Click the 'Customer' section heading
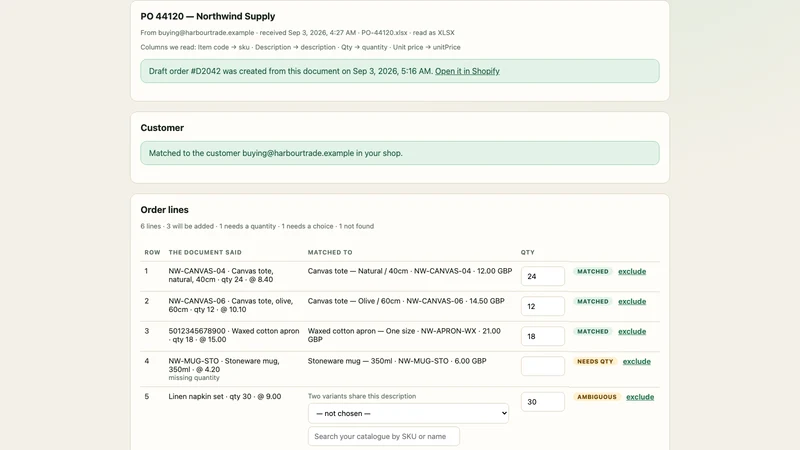 162,128
